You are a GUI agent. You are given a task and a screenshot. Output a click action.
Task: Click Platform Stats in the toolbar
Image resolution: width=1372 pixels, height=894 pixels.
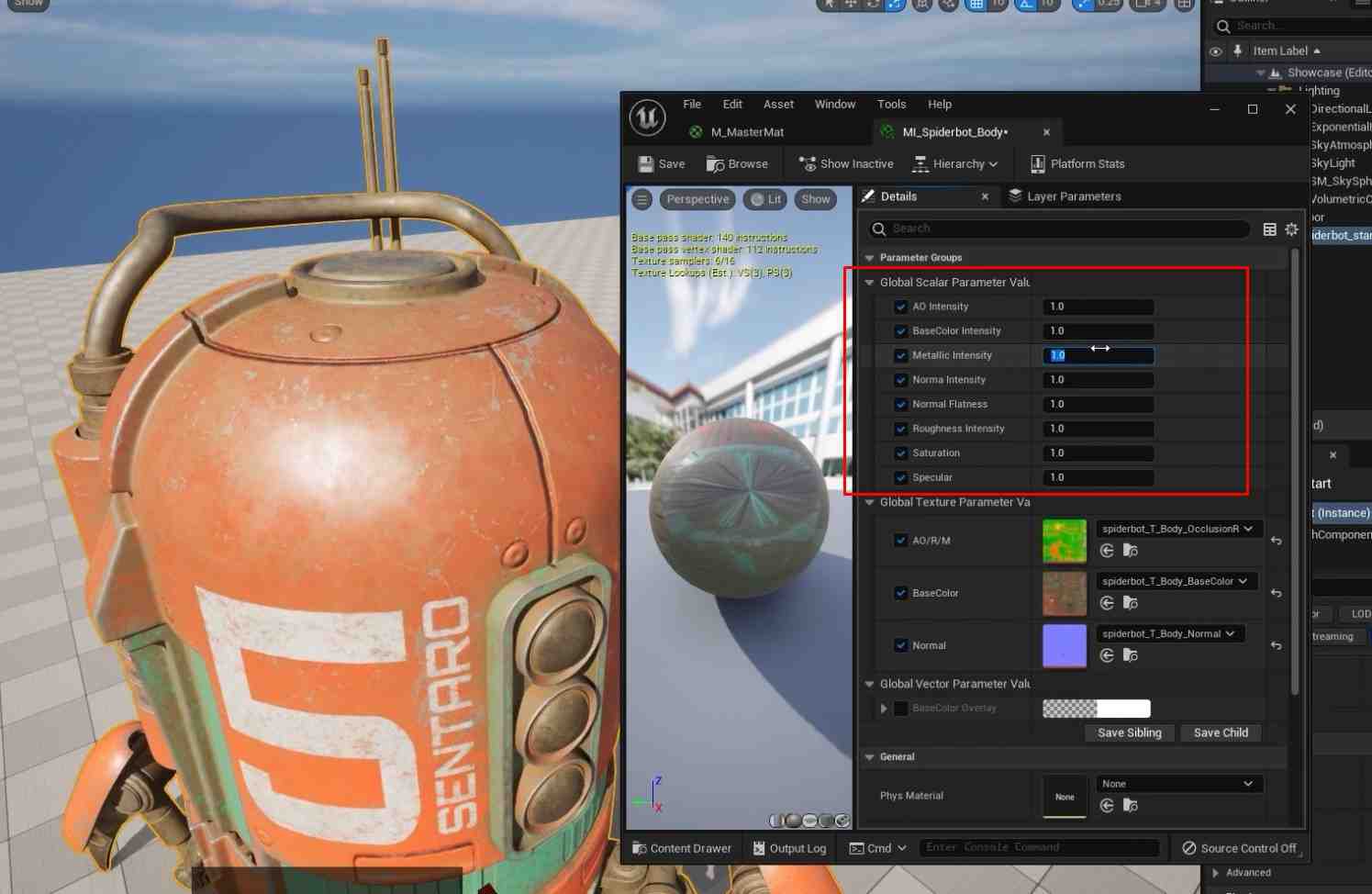pos(1077,164)
